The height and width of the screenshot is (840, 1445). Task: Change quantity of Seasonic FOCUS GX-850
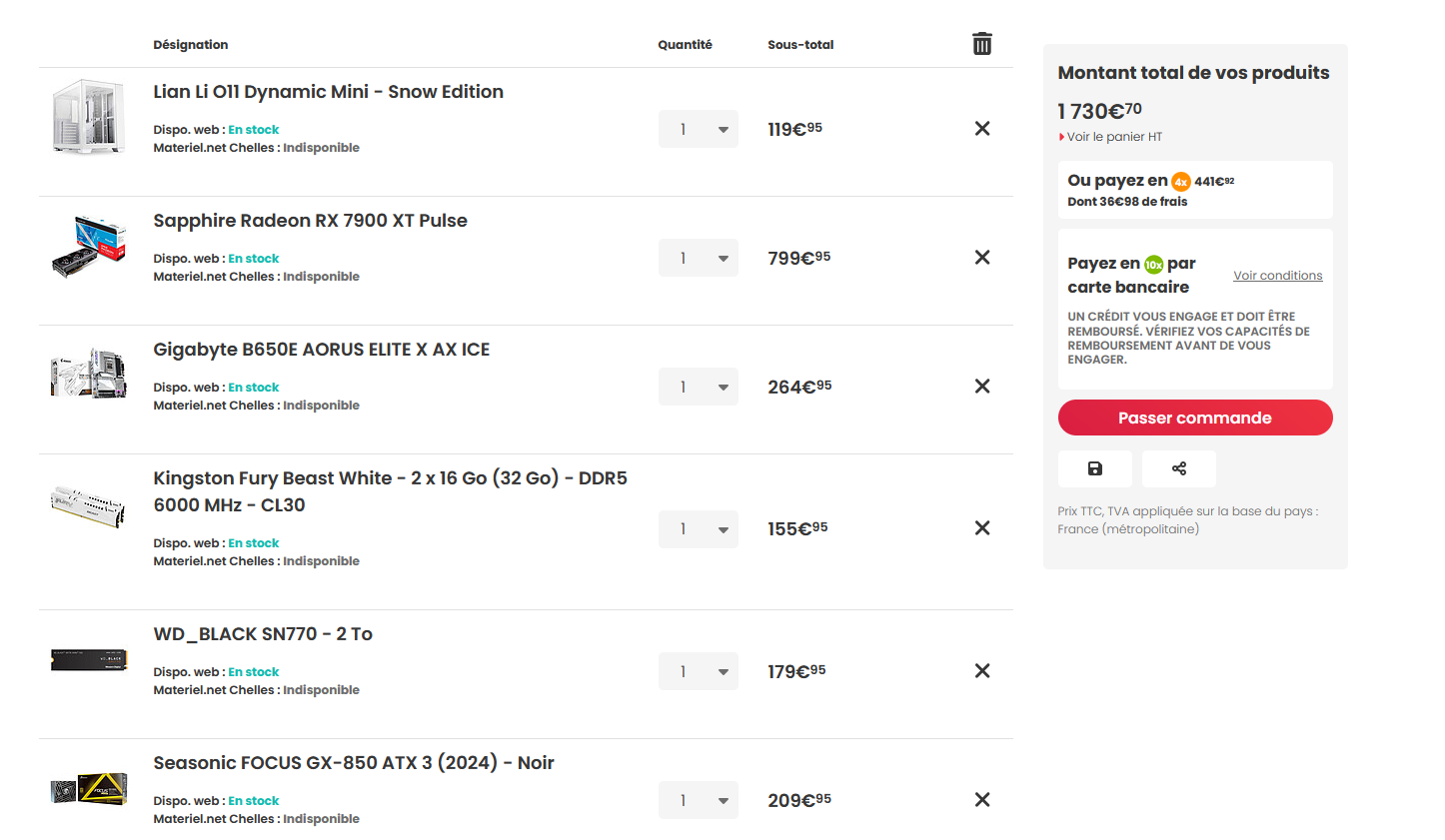699,800
